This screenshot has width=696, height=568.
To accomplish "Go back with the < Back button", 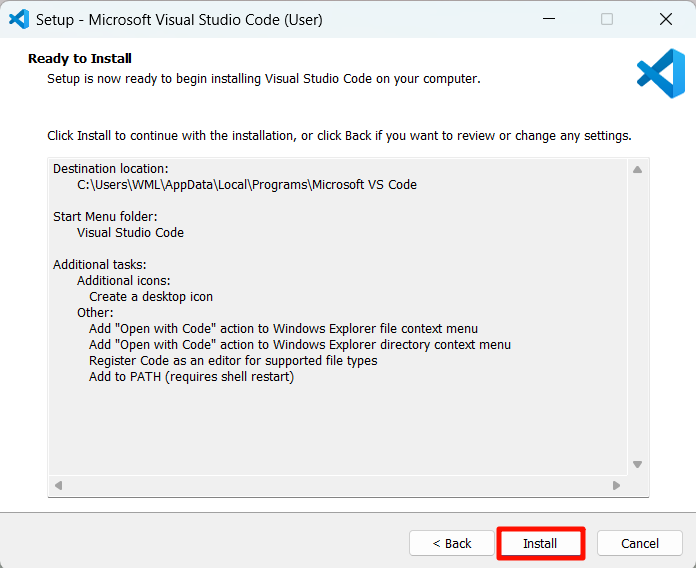I will (452, 543).
